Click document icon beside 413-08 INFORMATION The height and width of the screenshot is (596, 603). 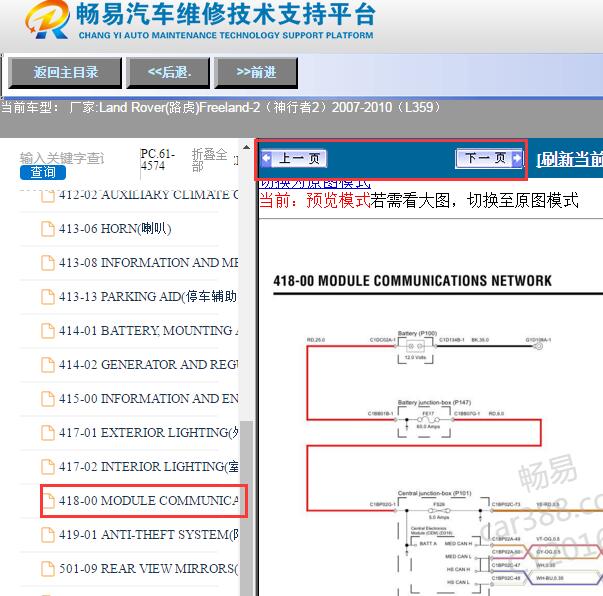click(48, 263)
